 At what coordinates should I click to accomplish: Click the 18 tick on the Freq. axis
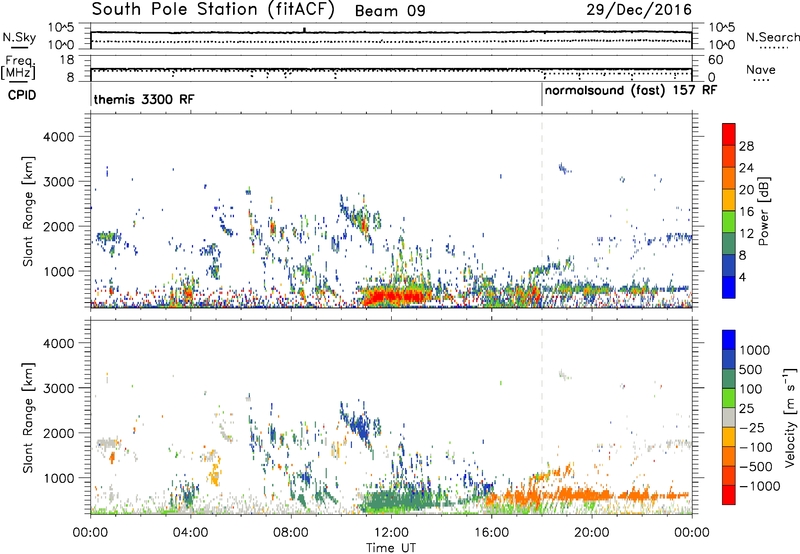click(68, 60)
